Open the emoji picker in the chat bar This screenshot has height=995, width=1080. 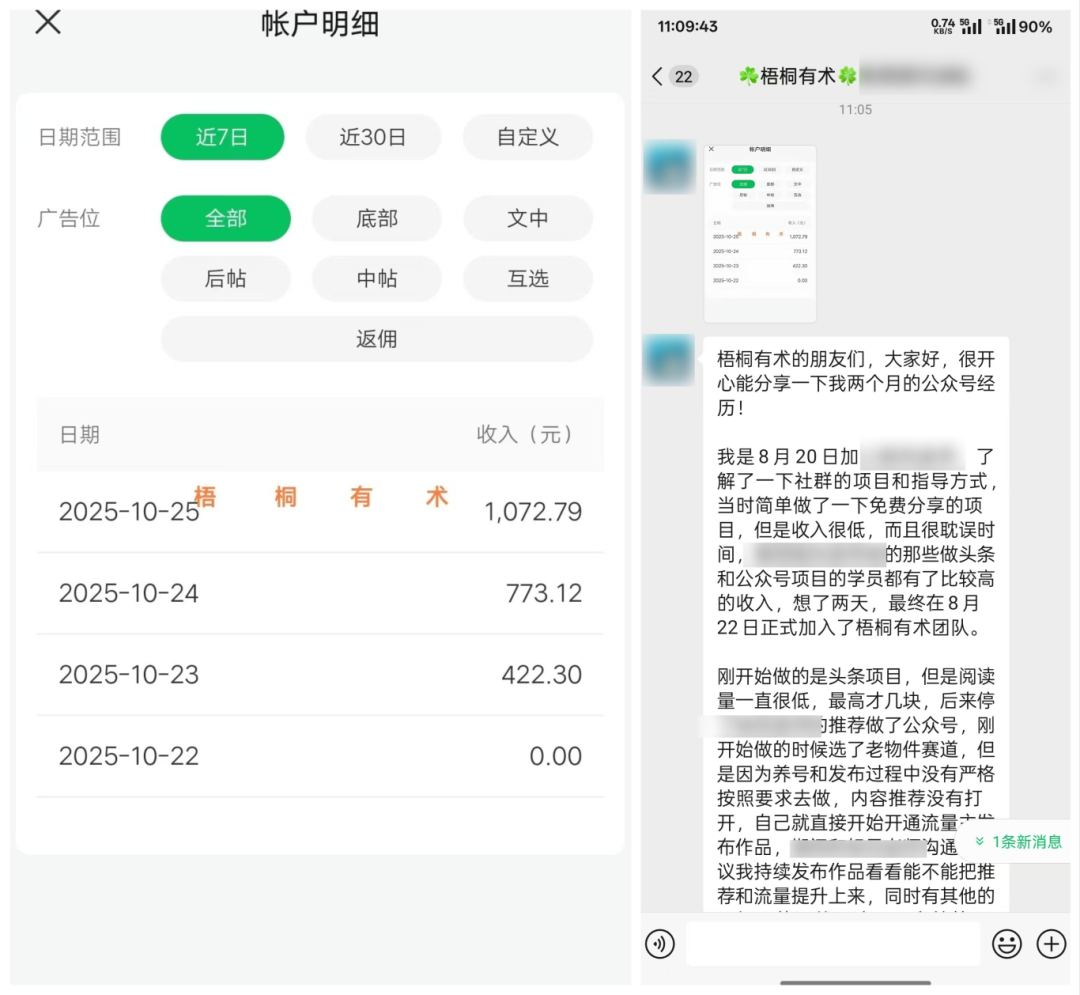1007,944
